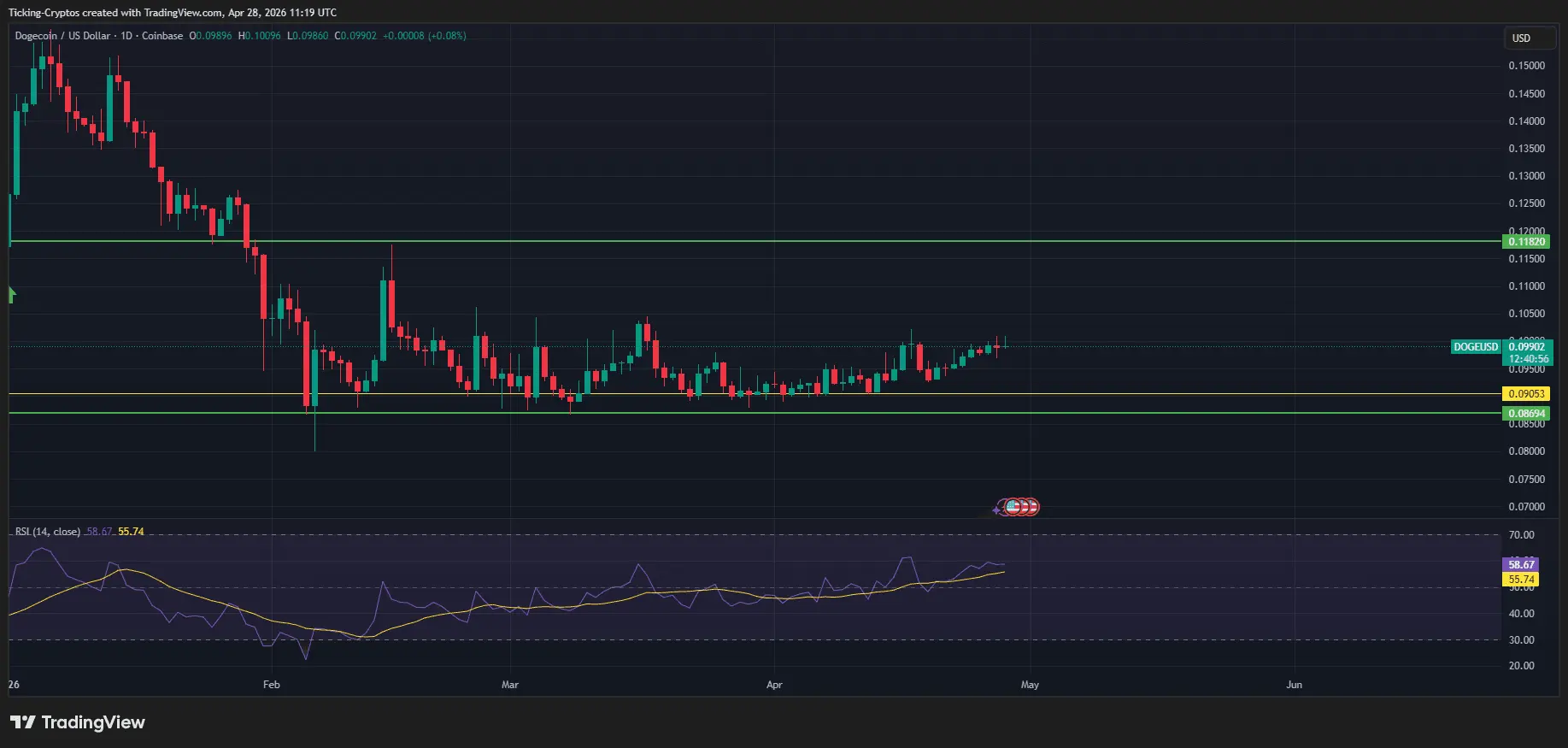Image resolution: width=1568 pixels, height=748 pixels.
Task: Click the purple sparkle event icon
Action: coord(996,510)
